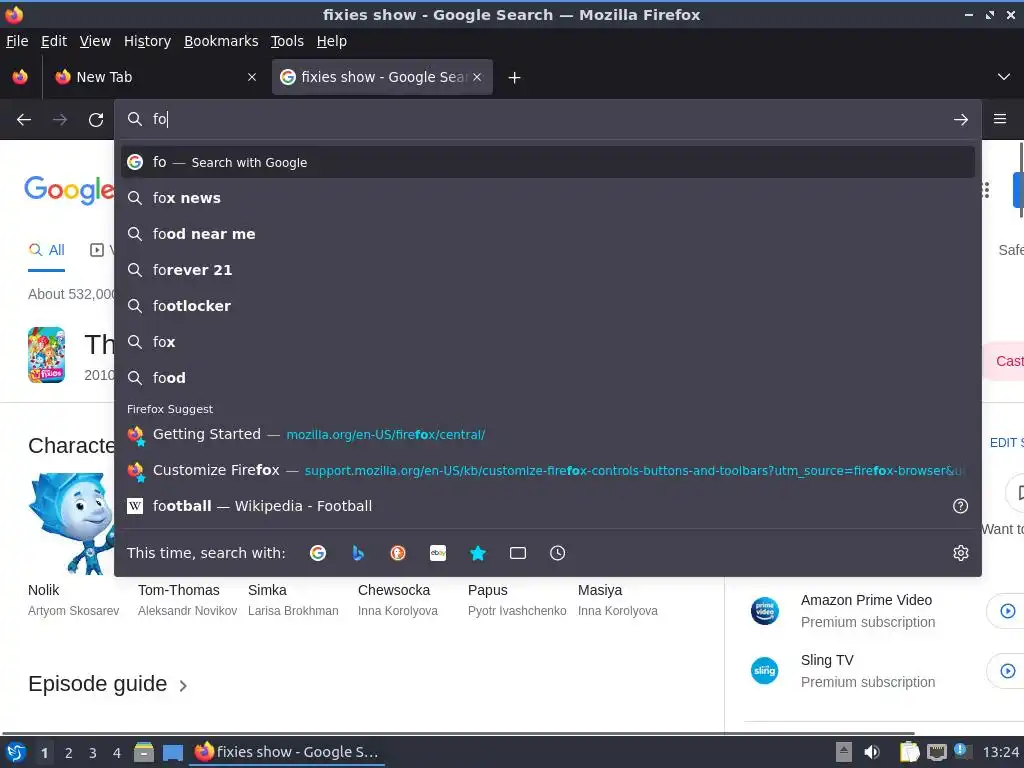
Task: Click the Firefox View pinned icon
Action: pyautogui.click(x=20, y=77)
